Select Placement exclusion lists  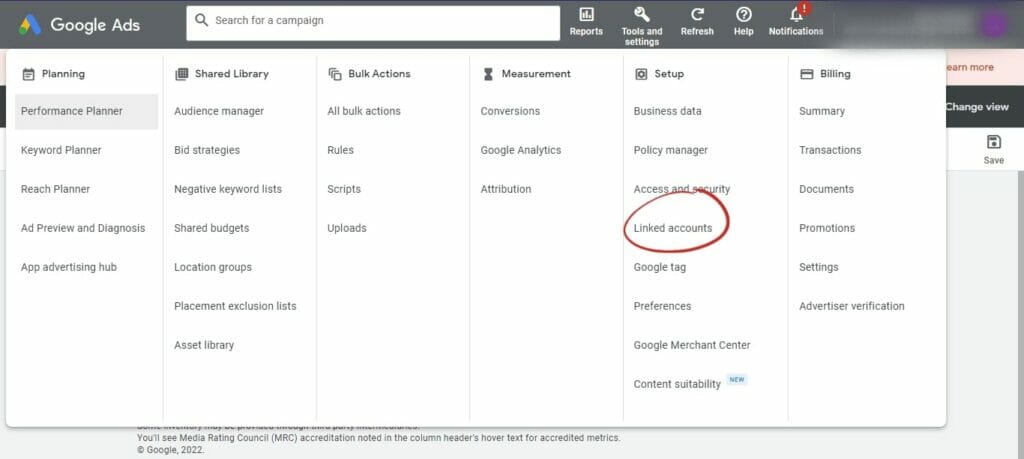(x=235, y=306)
